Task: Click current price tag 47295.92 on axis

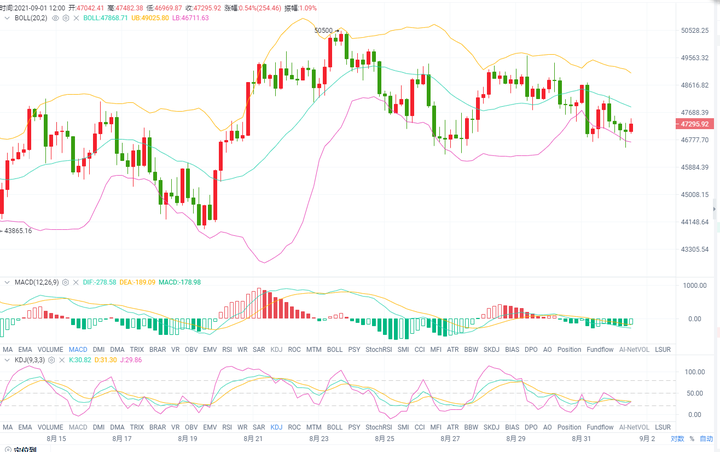Action: (694, 124)
